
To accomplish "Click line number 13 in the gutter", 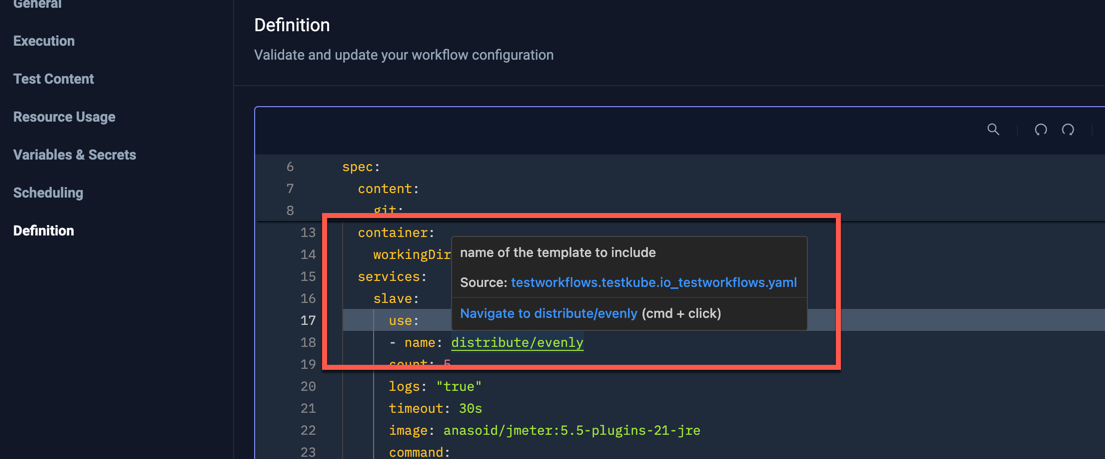I will click(307, 233).
